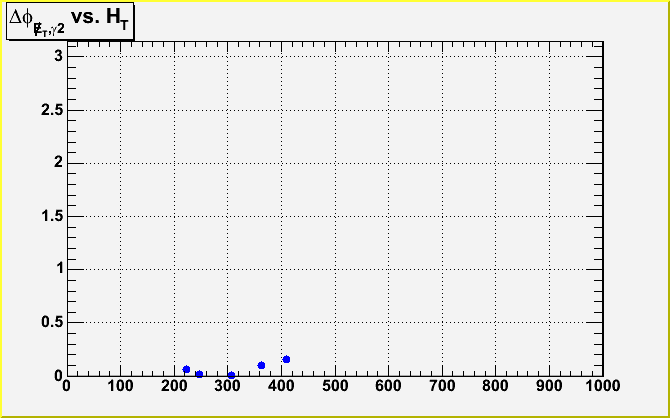Click the y-axis tick label 1
This screenshot has height=418, width=670.
[x=58, y=268]
